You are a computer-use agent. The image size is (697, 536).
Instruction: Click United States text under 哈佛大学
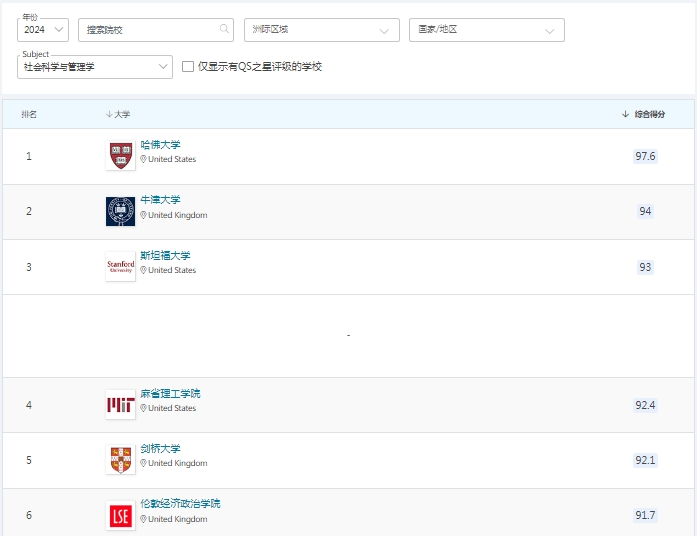click(x=172, y=159)
